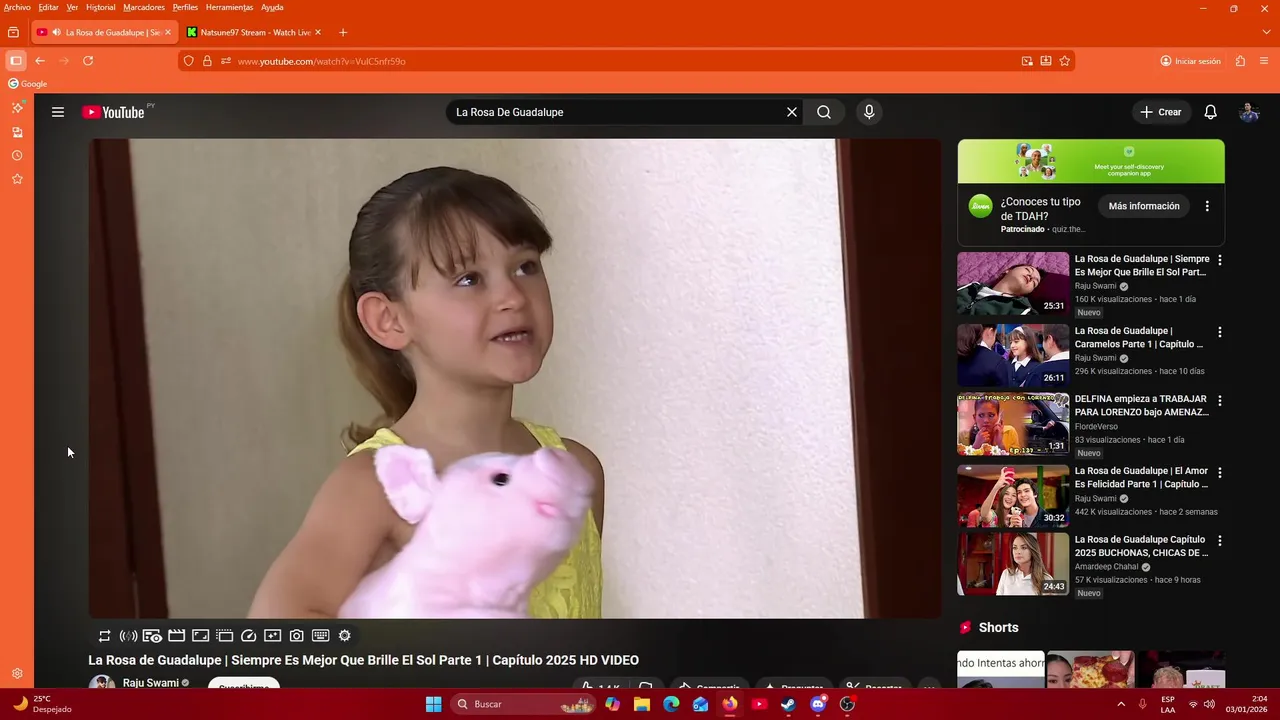Open the Marcadores menu
The width and height of the screenshot is (1280, 720).
[144, 7]
